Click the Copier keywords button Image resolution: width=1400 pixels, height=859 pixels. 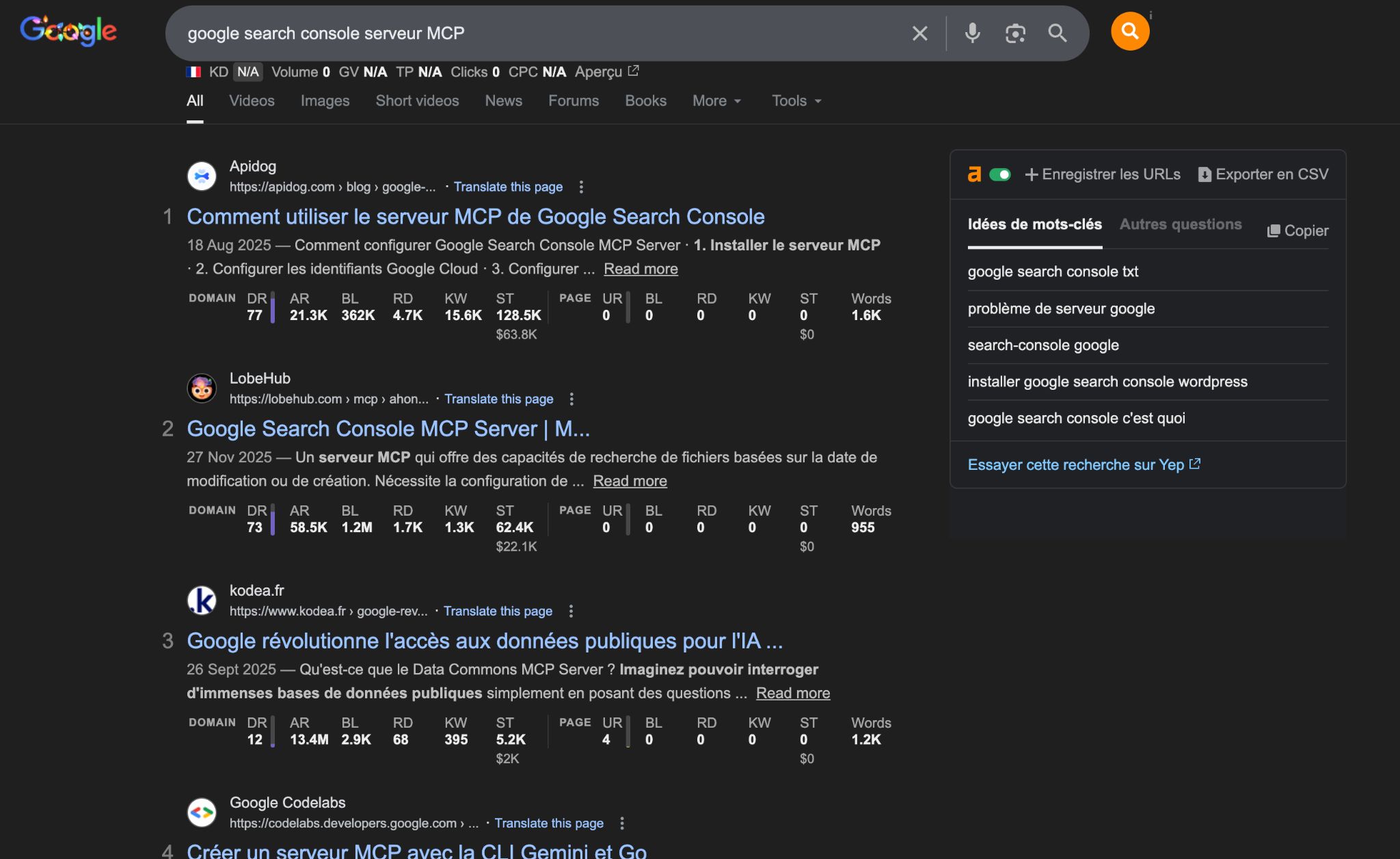(x=1297, y=230)
